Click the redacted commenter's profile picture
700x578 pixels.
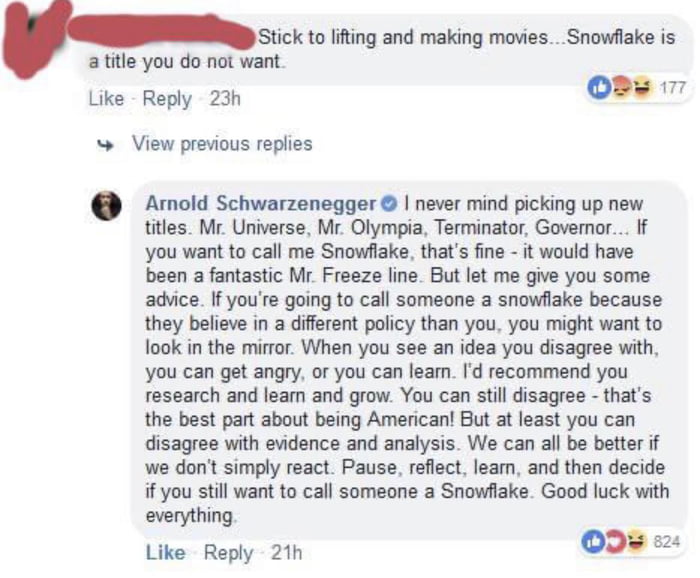point(32,37)
